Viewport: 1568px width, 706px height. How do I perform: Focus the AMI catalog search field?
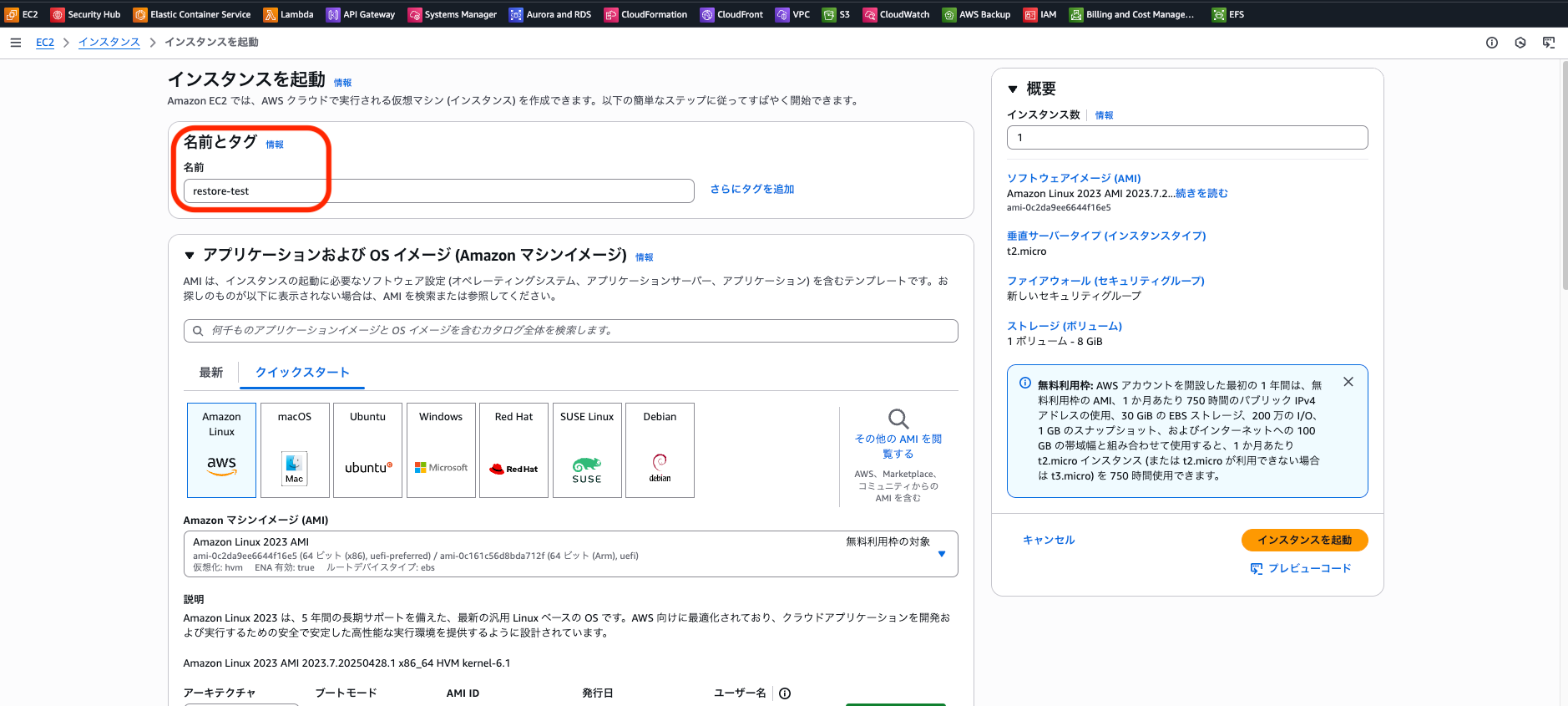tap(571, 331)
